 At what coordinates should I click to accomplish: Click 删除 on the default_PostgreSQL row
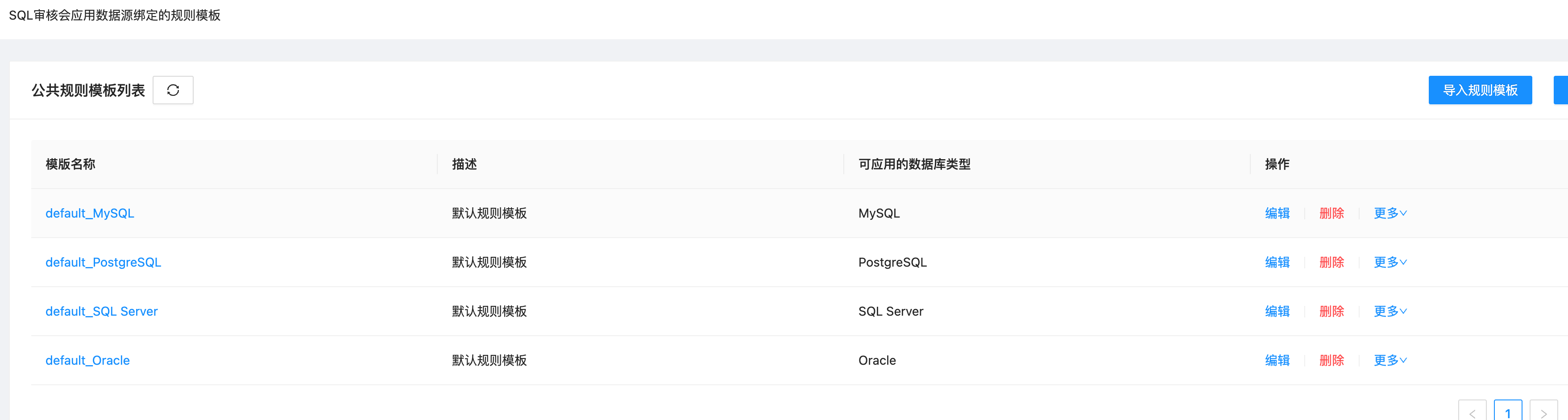click(1332, 262)
